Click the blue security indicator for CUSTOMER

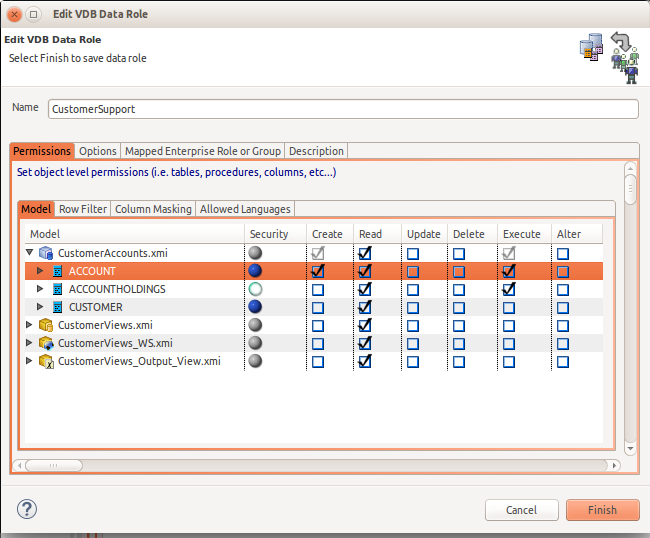tap(255, 307)
